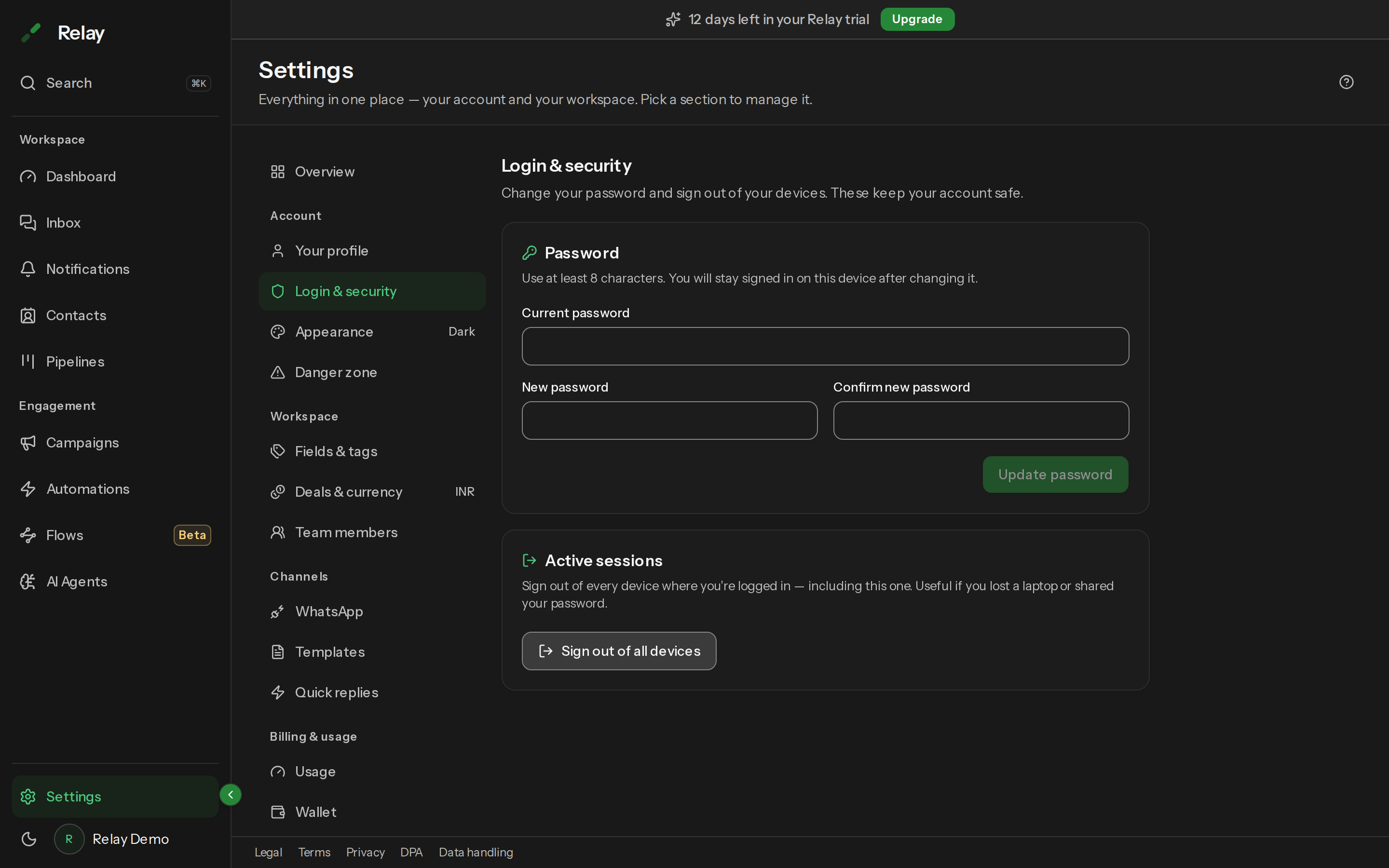Screen dimensions: 1389x868
Task: Click Sign out of all devices
Action: (x=619, y=651)
